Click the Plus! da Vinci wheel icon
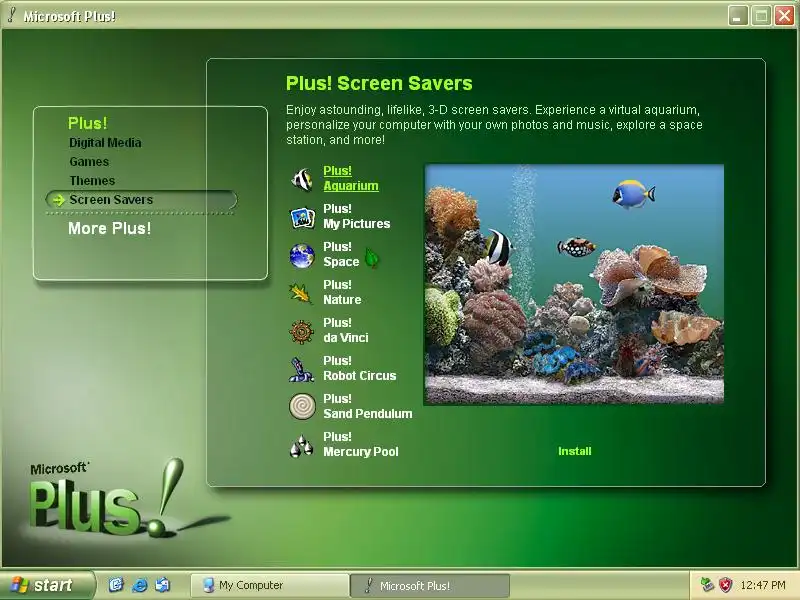The width and height of the screenshot is (800, 600). (302, 332)
